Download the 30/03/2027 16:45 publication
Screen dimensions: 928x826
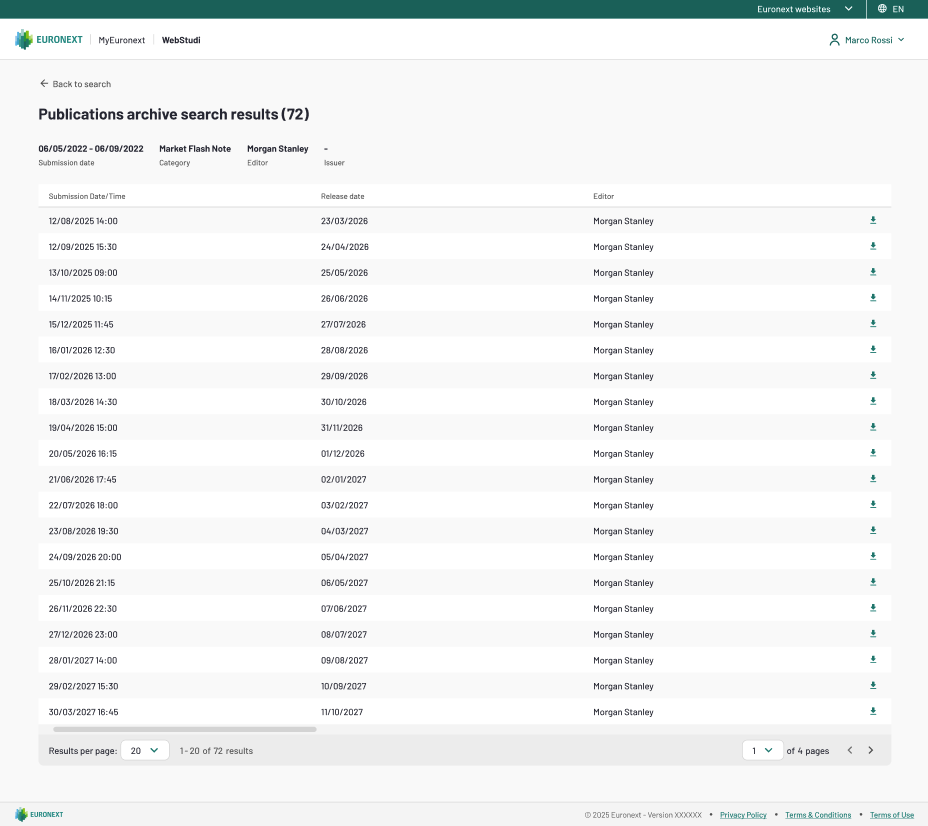point(873,711)
